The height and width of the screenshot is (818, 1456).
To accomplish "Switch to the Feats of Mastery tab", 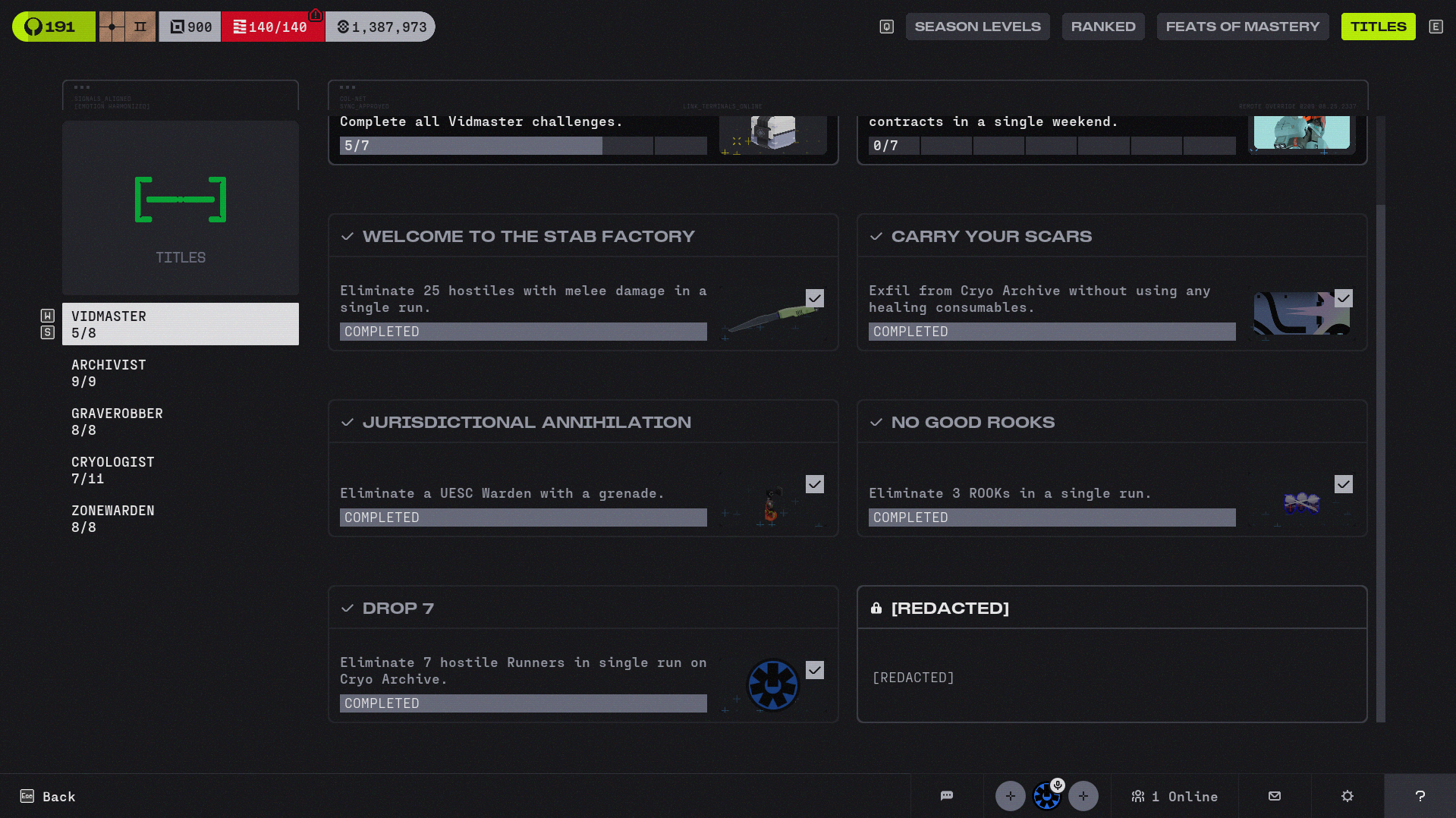I will pos(1242,27).
